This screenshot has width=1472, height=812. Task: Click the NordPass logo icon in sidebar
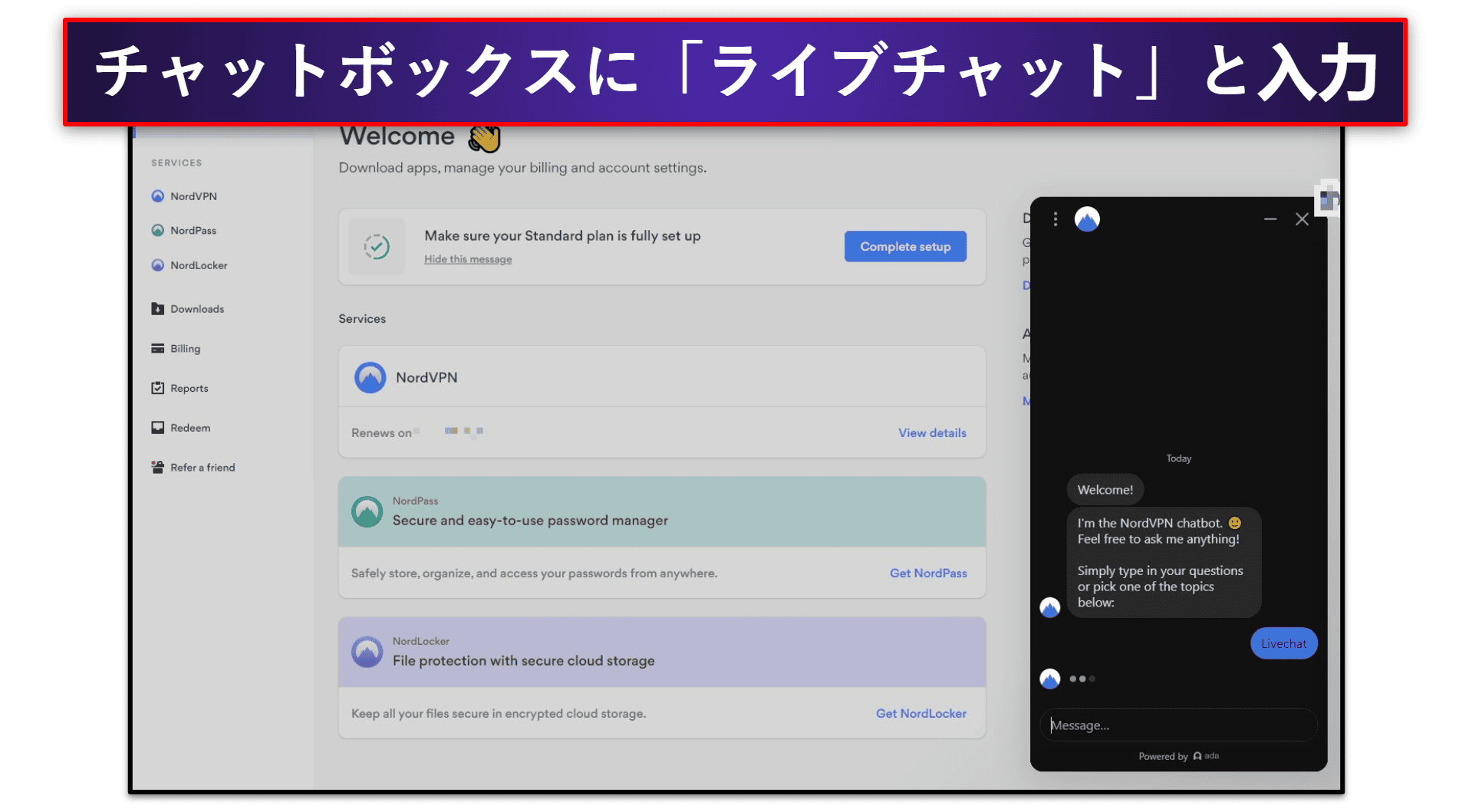[x=158, y=230]
